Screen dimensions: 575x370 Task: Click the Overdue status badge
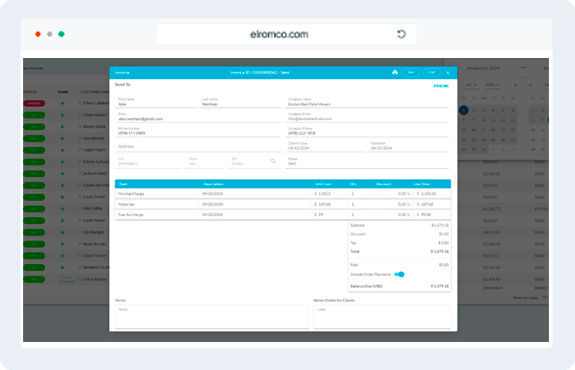pyautogui.click(x=34, y=103)
